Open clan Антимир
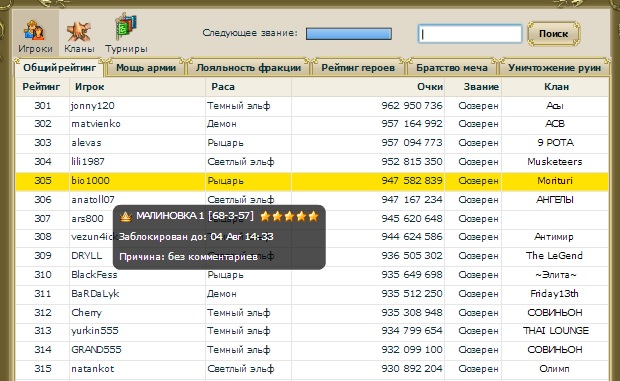This screenshot has width=620, height=381. [554, 237]
